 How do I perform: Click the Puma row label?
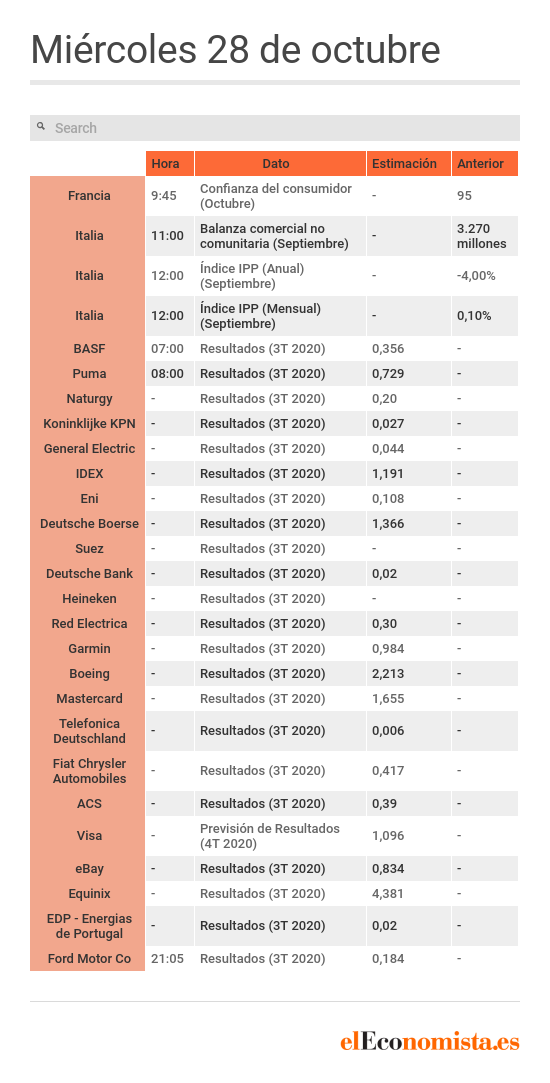(x=88, y=374)
